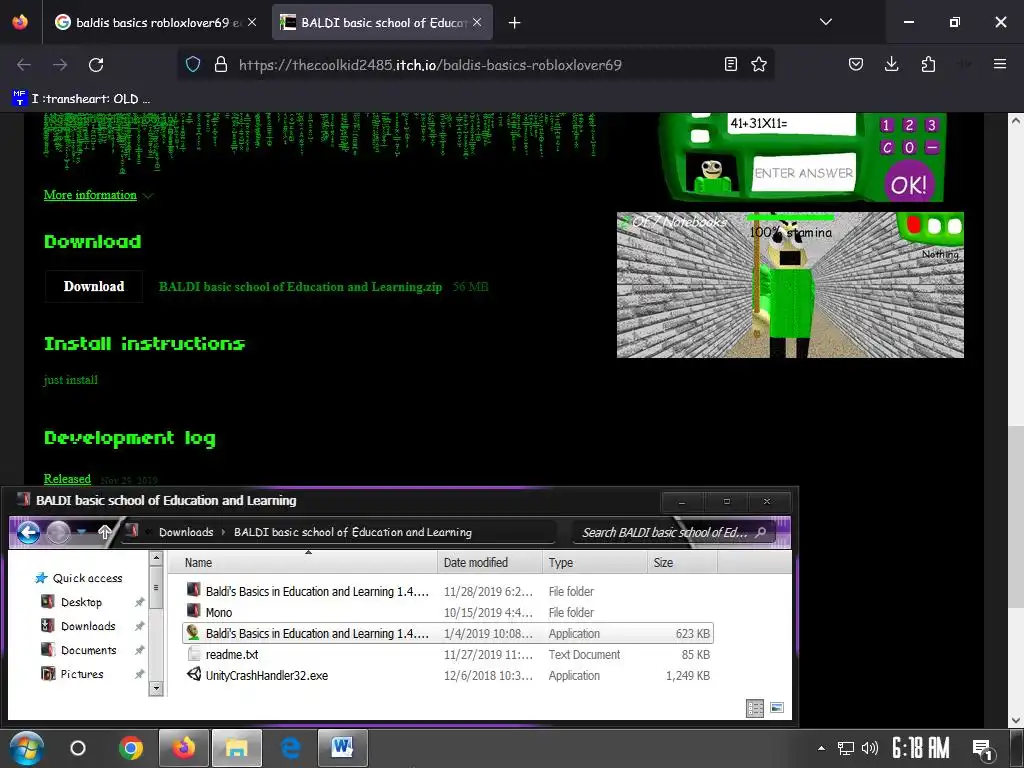Click the browser forward arrow
The image size is (1024, 768).
click(x=60, y=65)
